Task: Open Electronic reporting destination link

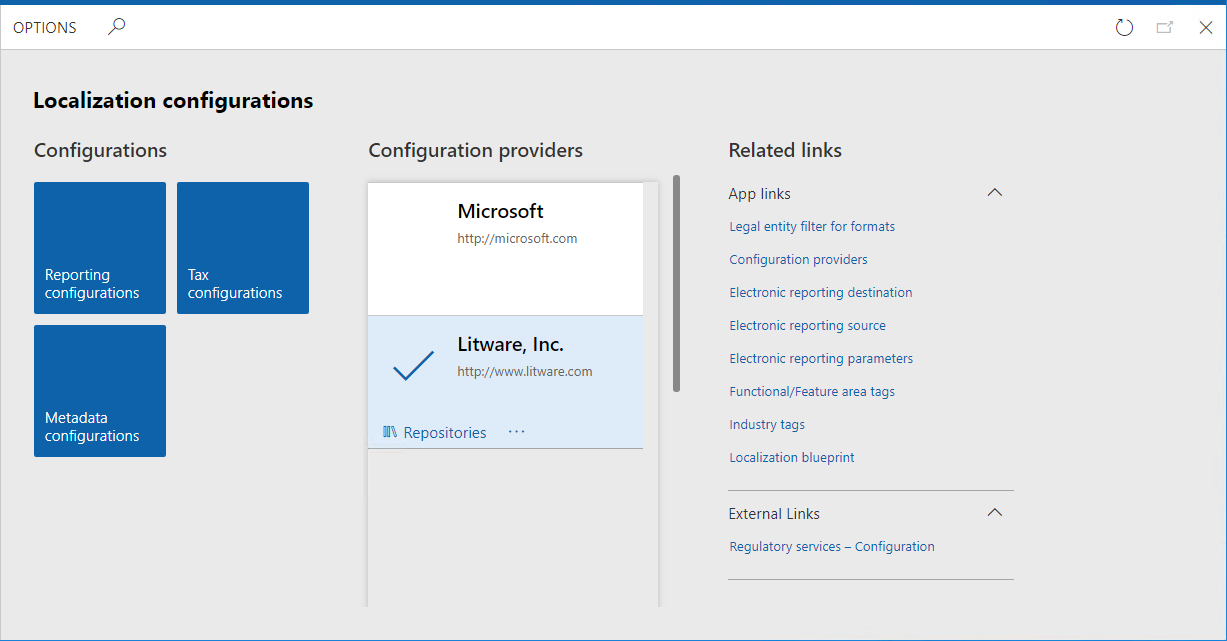Action: [821, 293]
